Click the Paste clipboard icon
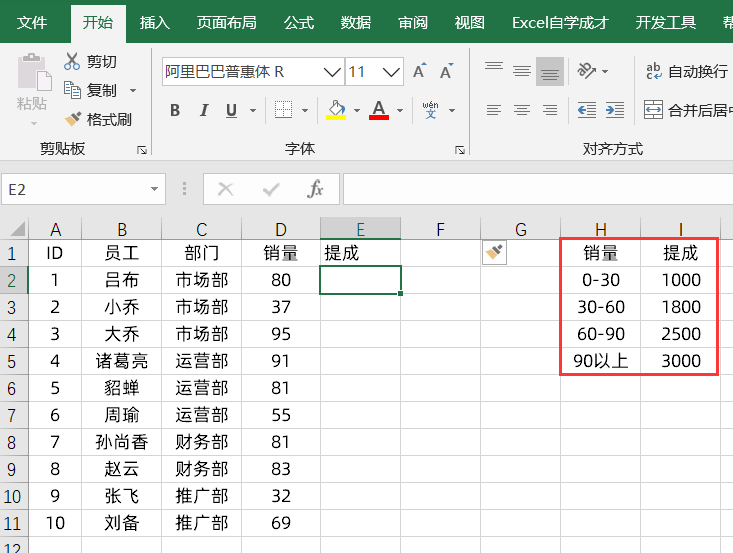The height and width of the screenshot is (553, 733). pyautogui.click(x=34, y=72)
